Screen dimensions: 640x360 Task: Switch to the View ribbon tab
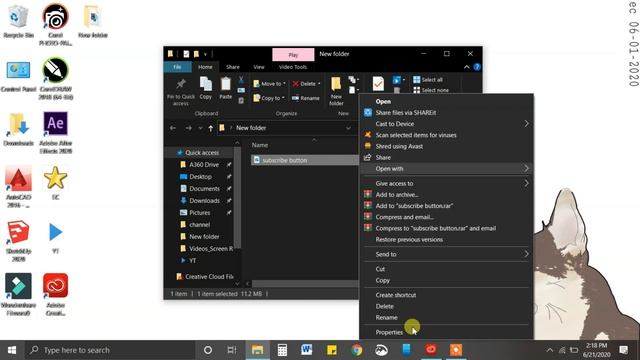tap(259, 67)
